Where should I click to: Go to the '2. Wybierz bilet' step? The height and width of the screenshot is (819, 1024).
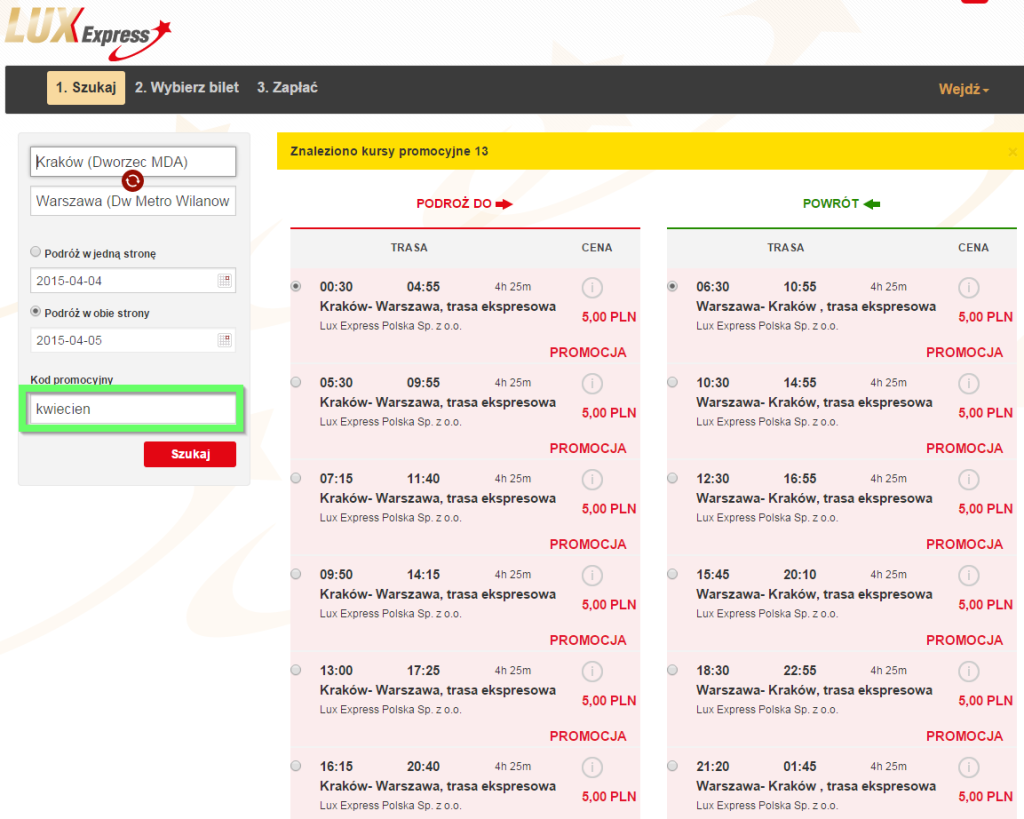pyautogui.click(x=187, y=88)
